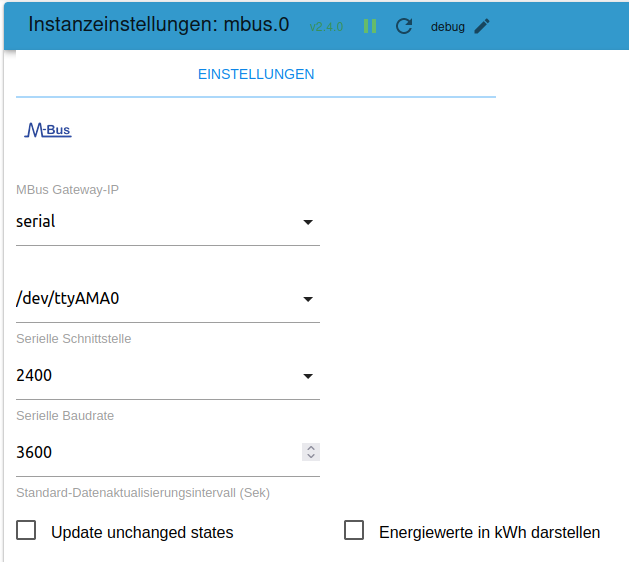Open the 2400 baud rate dropdown

(x=168, y=376)
